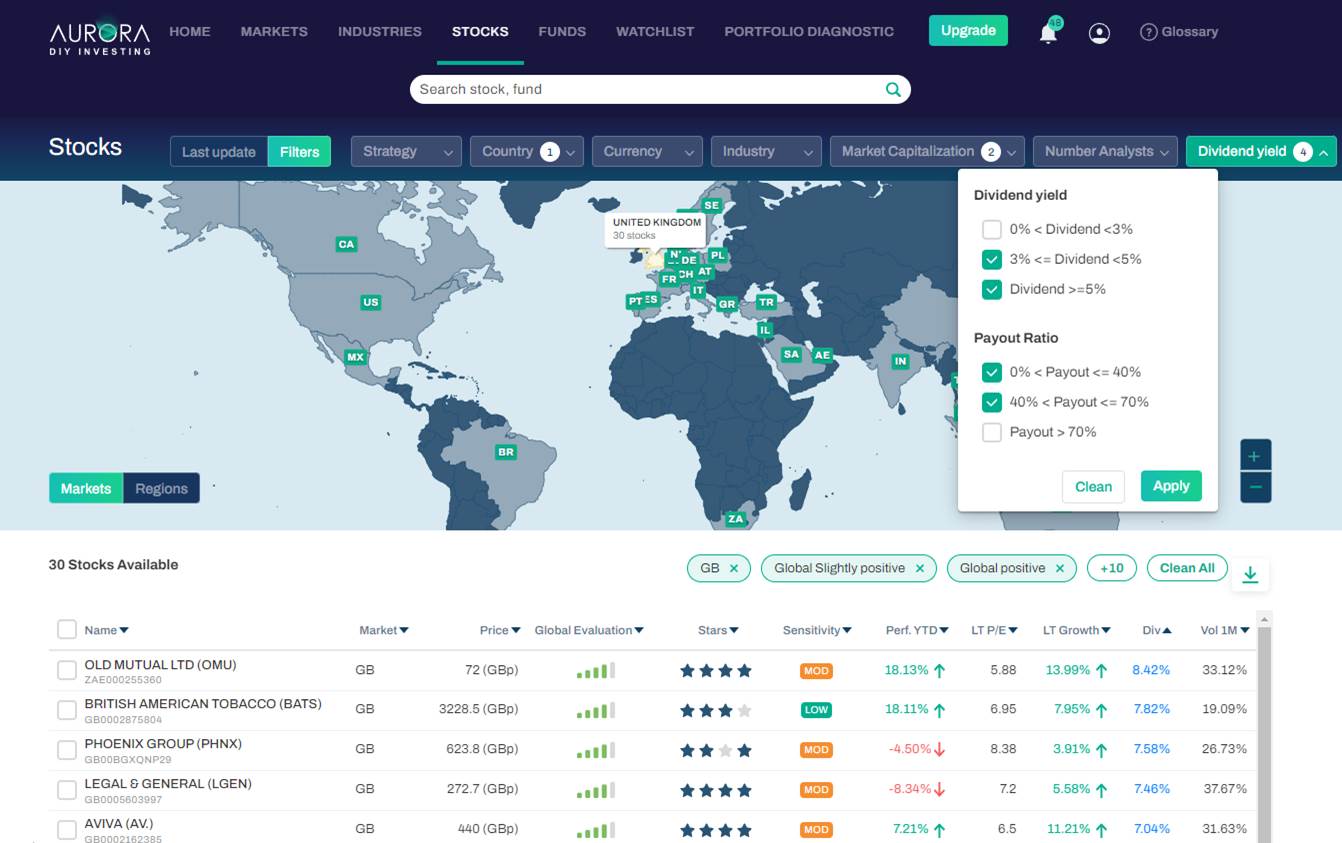Expand the Market Capitalization filter dropdown
The image size is (1342, 843).
coord(927,151)
